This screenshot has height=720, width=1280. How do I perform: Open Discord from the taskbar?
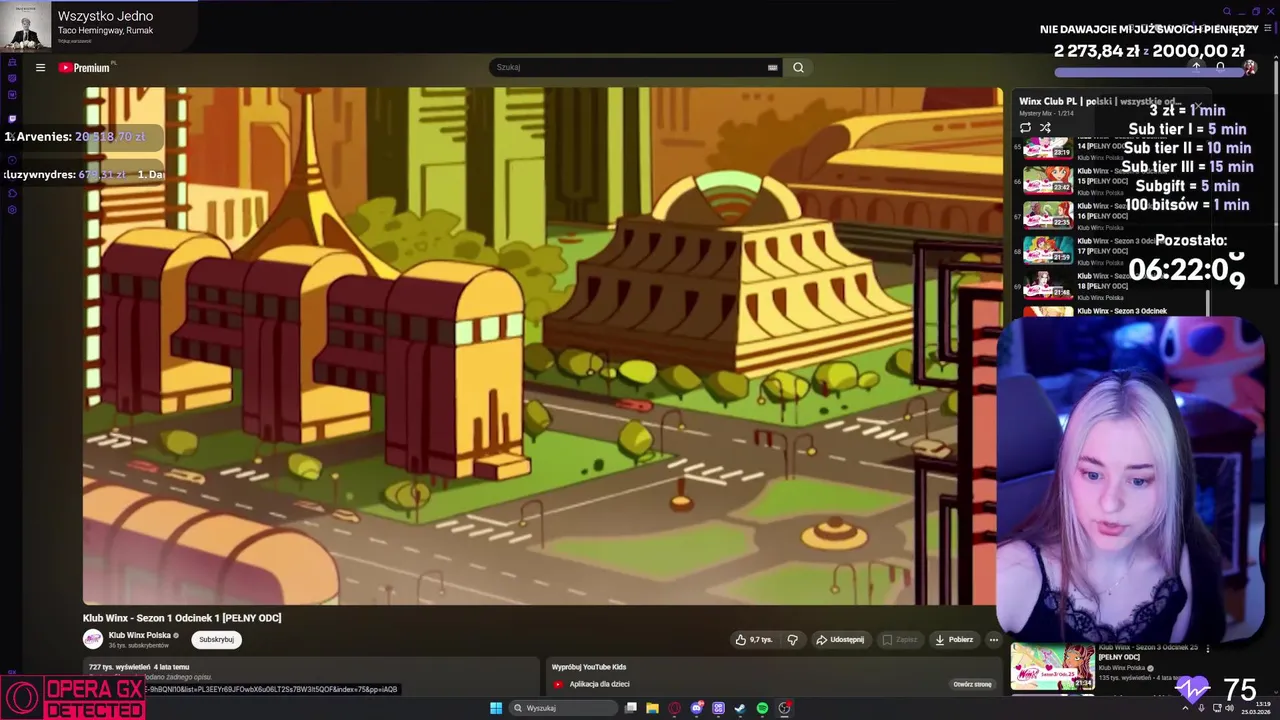(696, 708)
